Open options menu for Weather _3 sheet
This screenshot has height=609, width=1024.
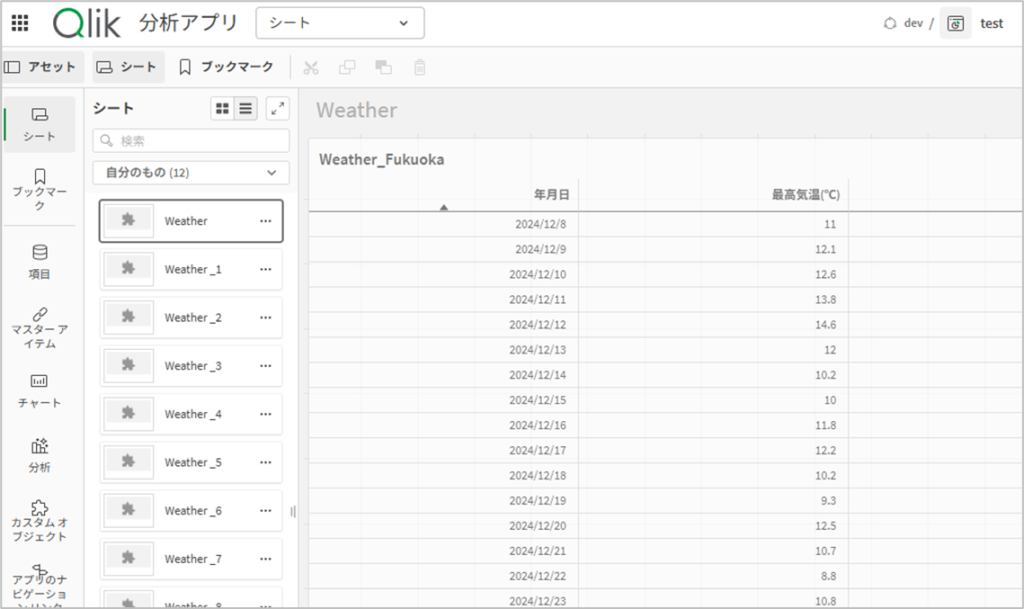[265, 366]
